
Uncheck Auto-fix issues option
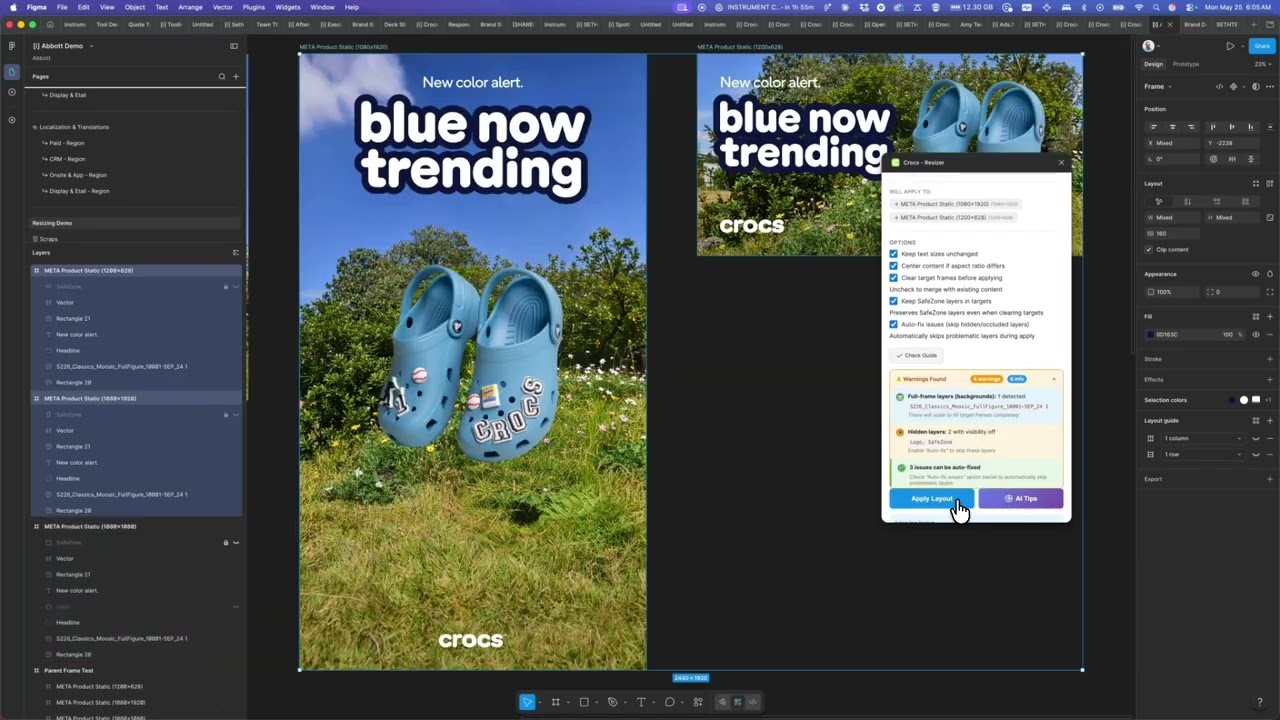click(x=894, y=324)
